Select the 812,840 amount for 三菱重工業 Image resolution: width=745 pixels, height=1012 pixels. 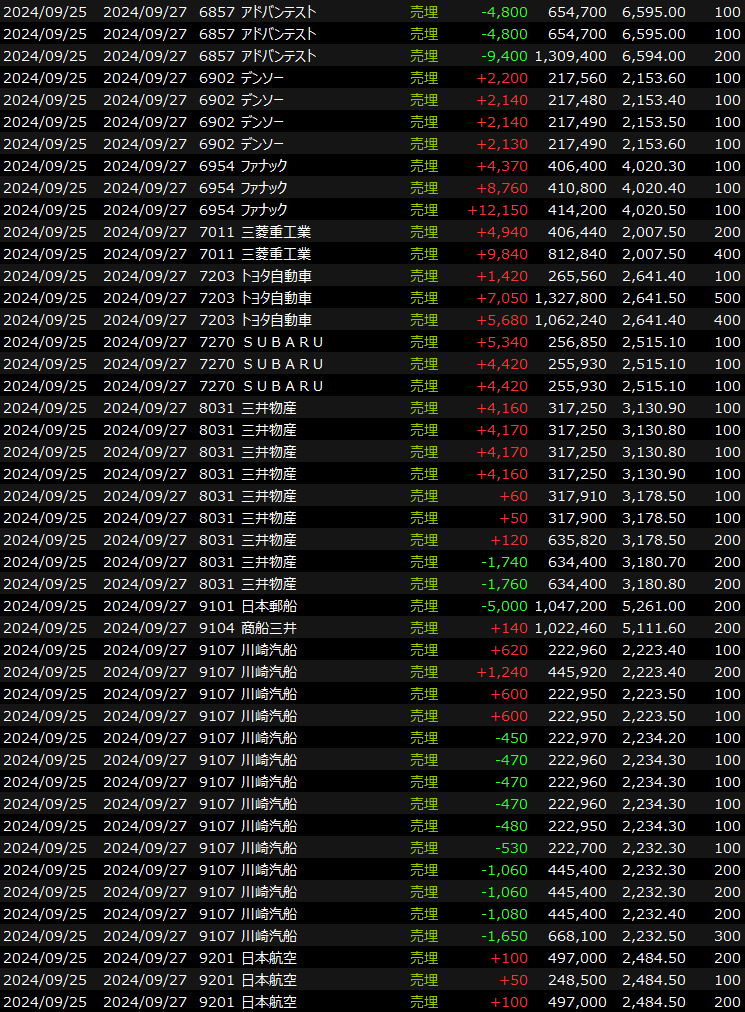tap(577, 254)
